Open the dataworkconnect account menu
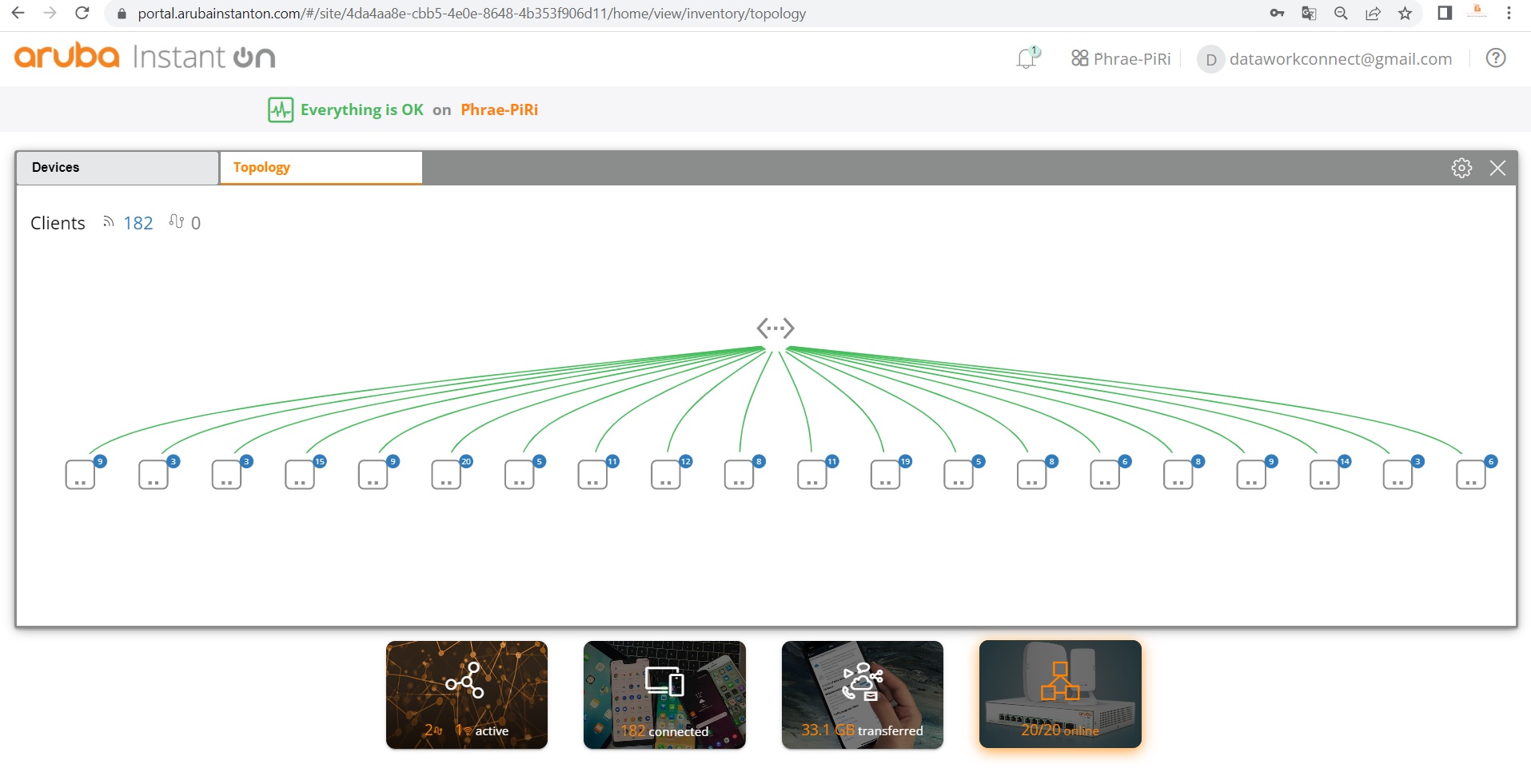Image resolution: width=1531 pixels, height=784 pixels. [x=1325, y=59]
